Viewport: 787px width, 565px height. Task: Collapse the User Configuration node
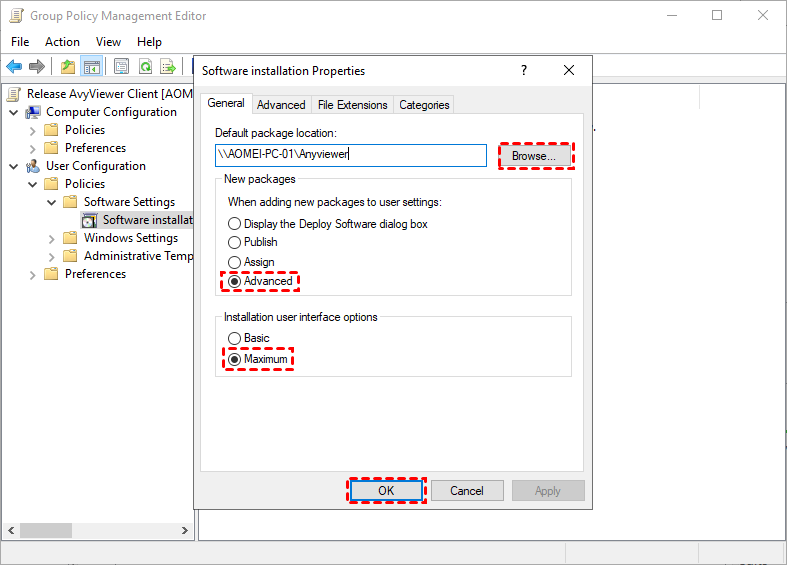14,167
